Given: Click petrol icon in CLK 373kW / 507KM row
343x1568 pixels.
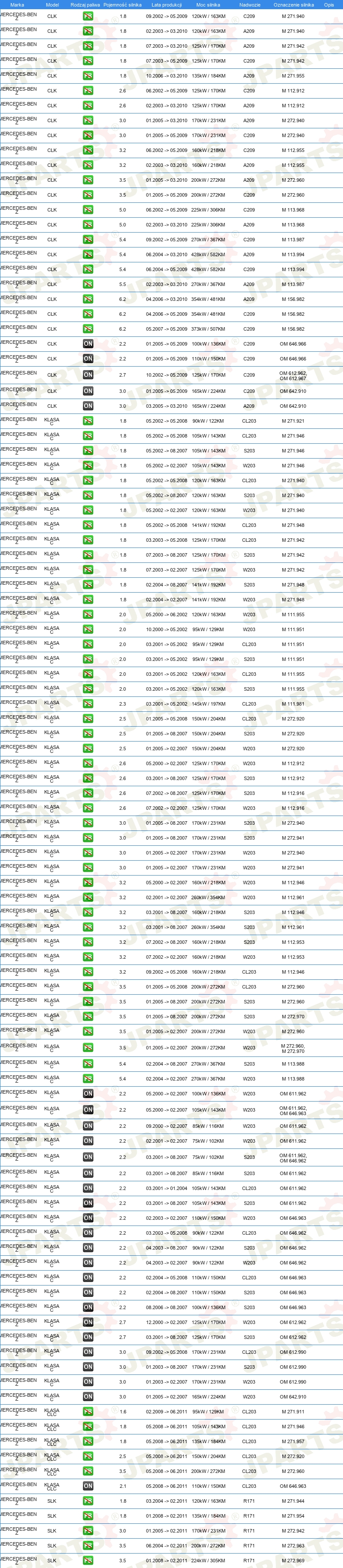Looking at the screenshot, I should (x=88, y=328).
